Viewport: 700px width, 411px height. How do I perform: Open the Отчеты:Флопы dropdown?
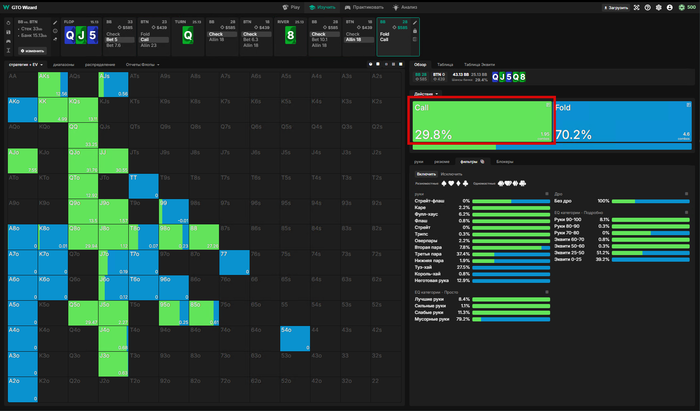click(x=142, y=65)
